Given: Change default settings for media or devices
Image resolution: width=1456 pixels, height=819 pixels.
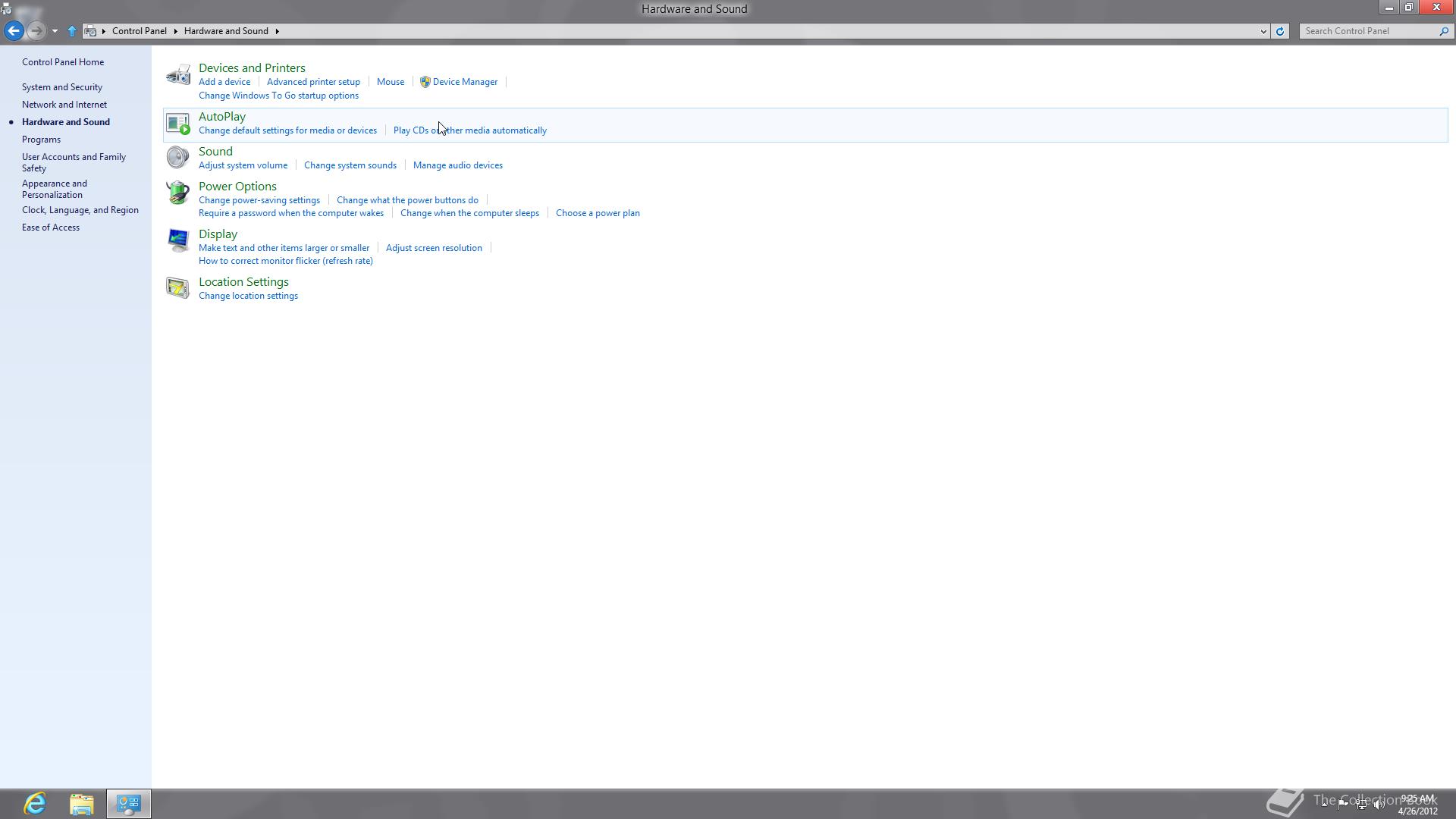Looking at the screenshot, I should [287, 130].
